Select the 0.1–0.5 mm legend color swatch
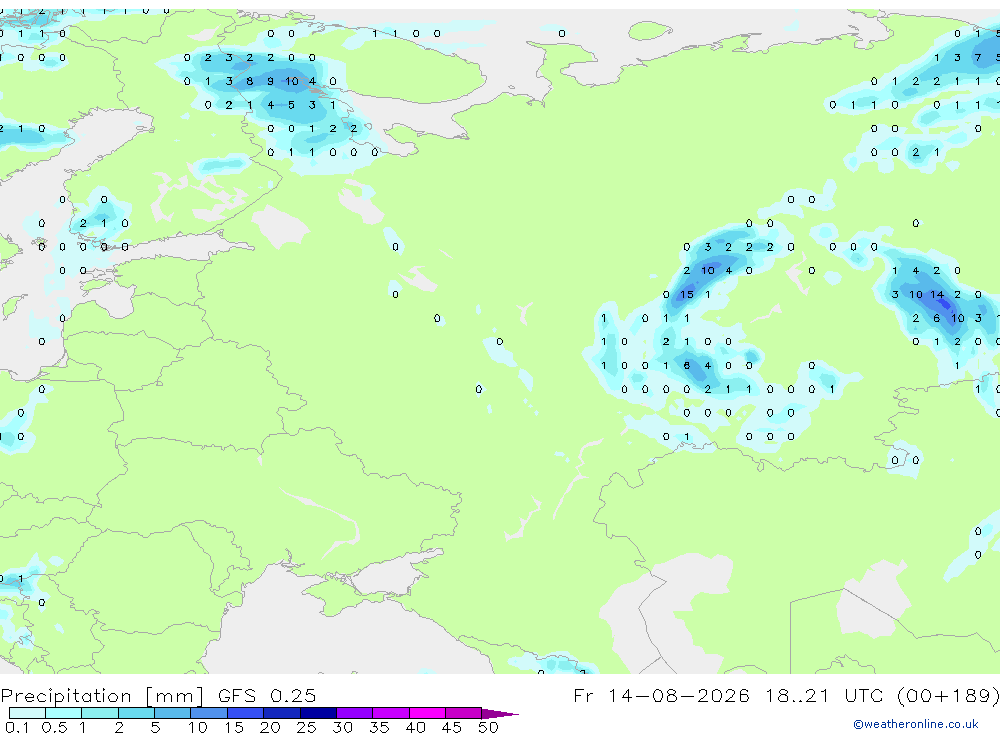The image size is (1000, 733). click(27, 713)
